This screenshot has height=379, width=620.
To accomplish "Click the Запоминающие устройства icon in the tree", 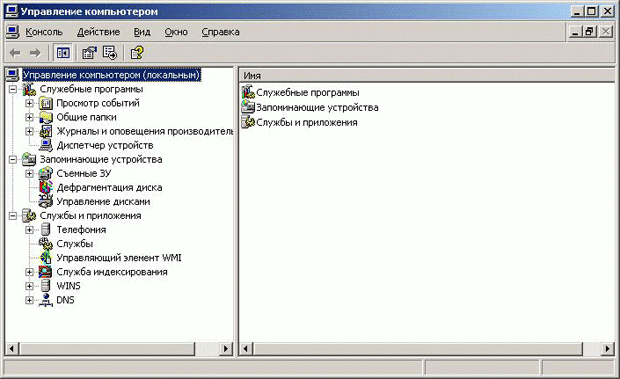I will [x=29, y=159].
